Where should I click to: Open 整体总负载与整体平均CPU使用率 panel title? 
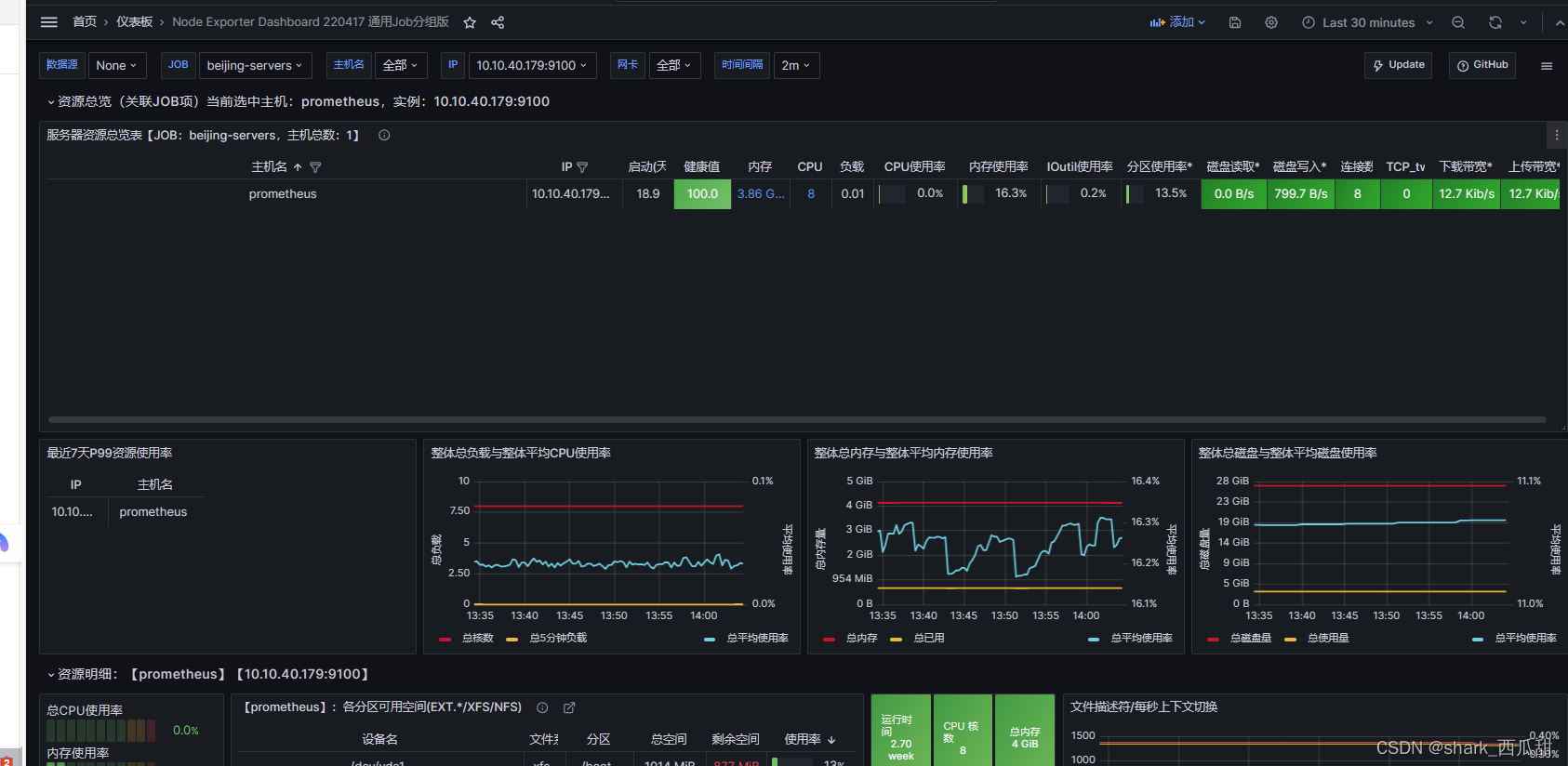coord(521,454)
